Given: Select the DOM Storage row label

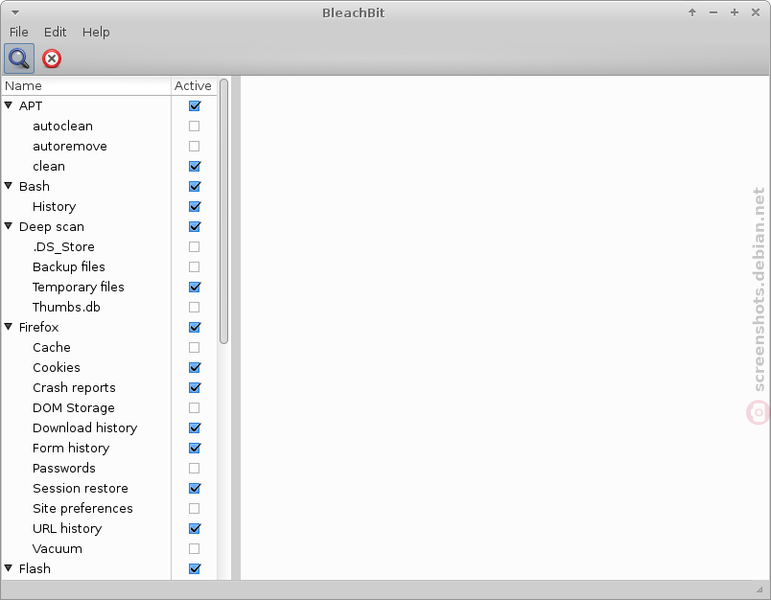Looking at the screenshot, I should tap(73, 408).
